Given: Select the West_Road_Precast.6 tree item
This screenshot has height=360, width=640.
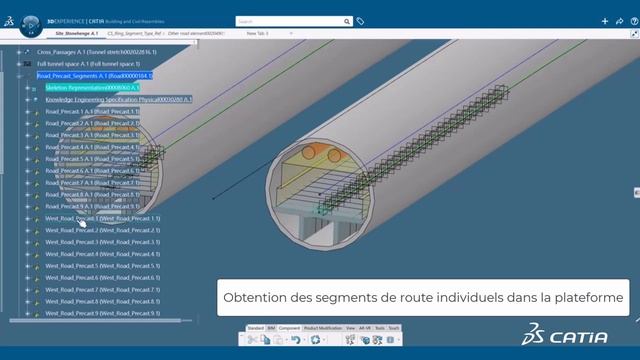Looking at the screenshot, I should click(x=102, y=278).
